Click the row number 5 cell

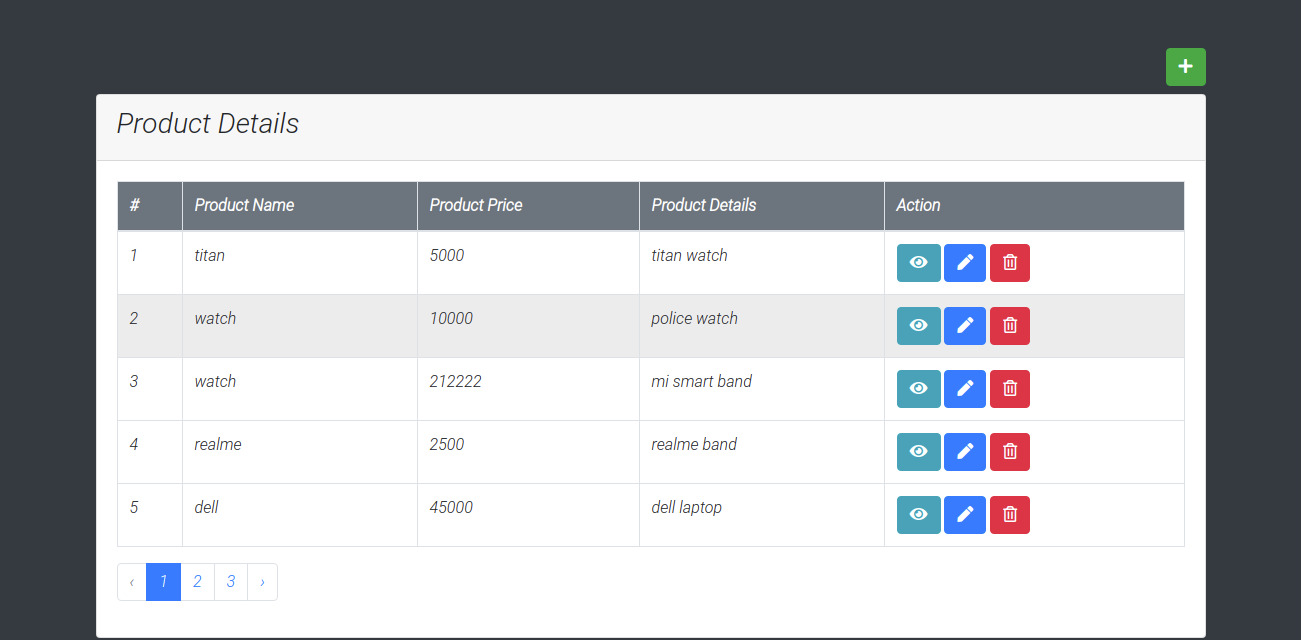150,515
